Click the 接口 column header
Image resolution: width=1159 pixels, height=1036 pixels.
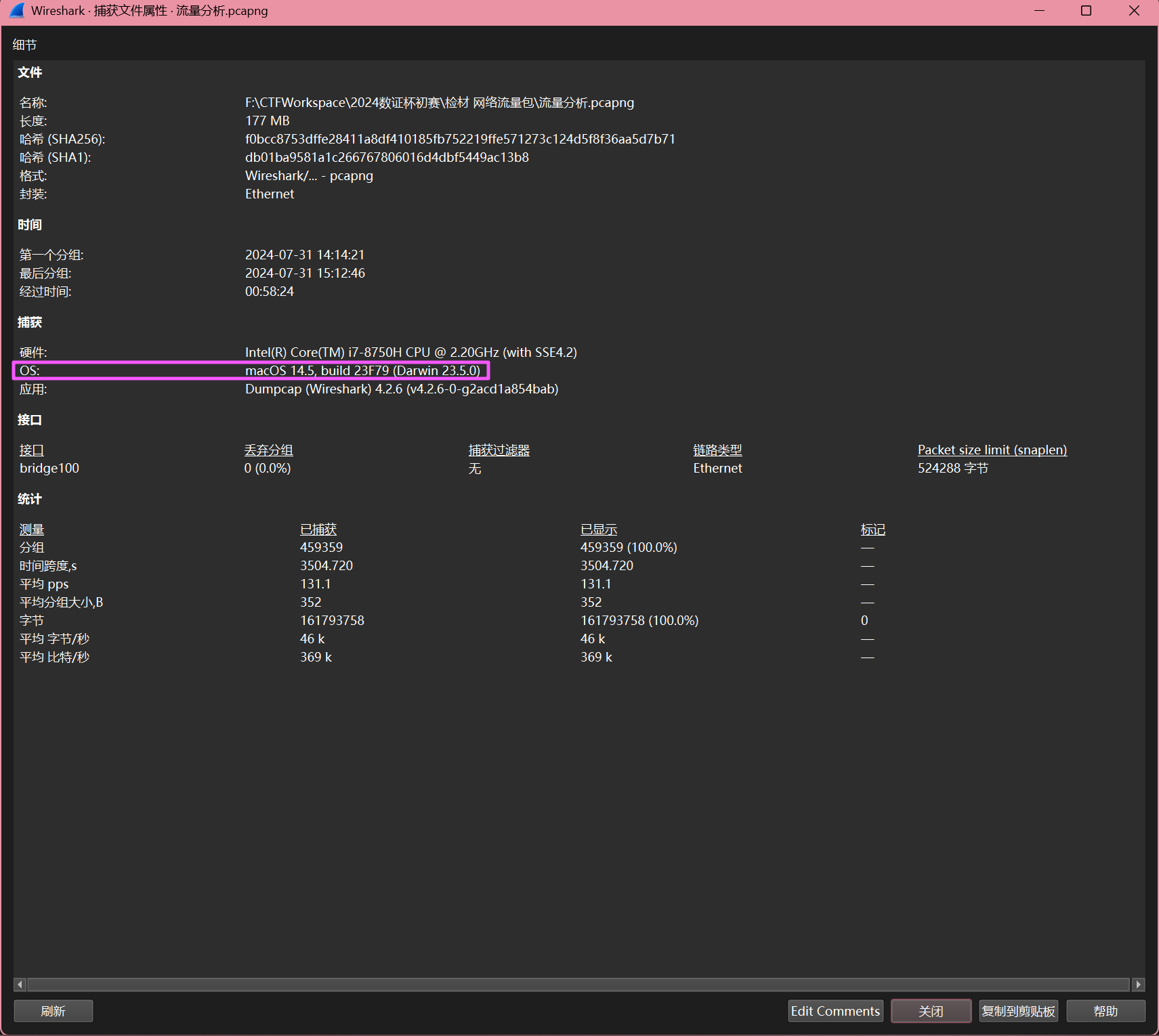(32, 450)
